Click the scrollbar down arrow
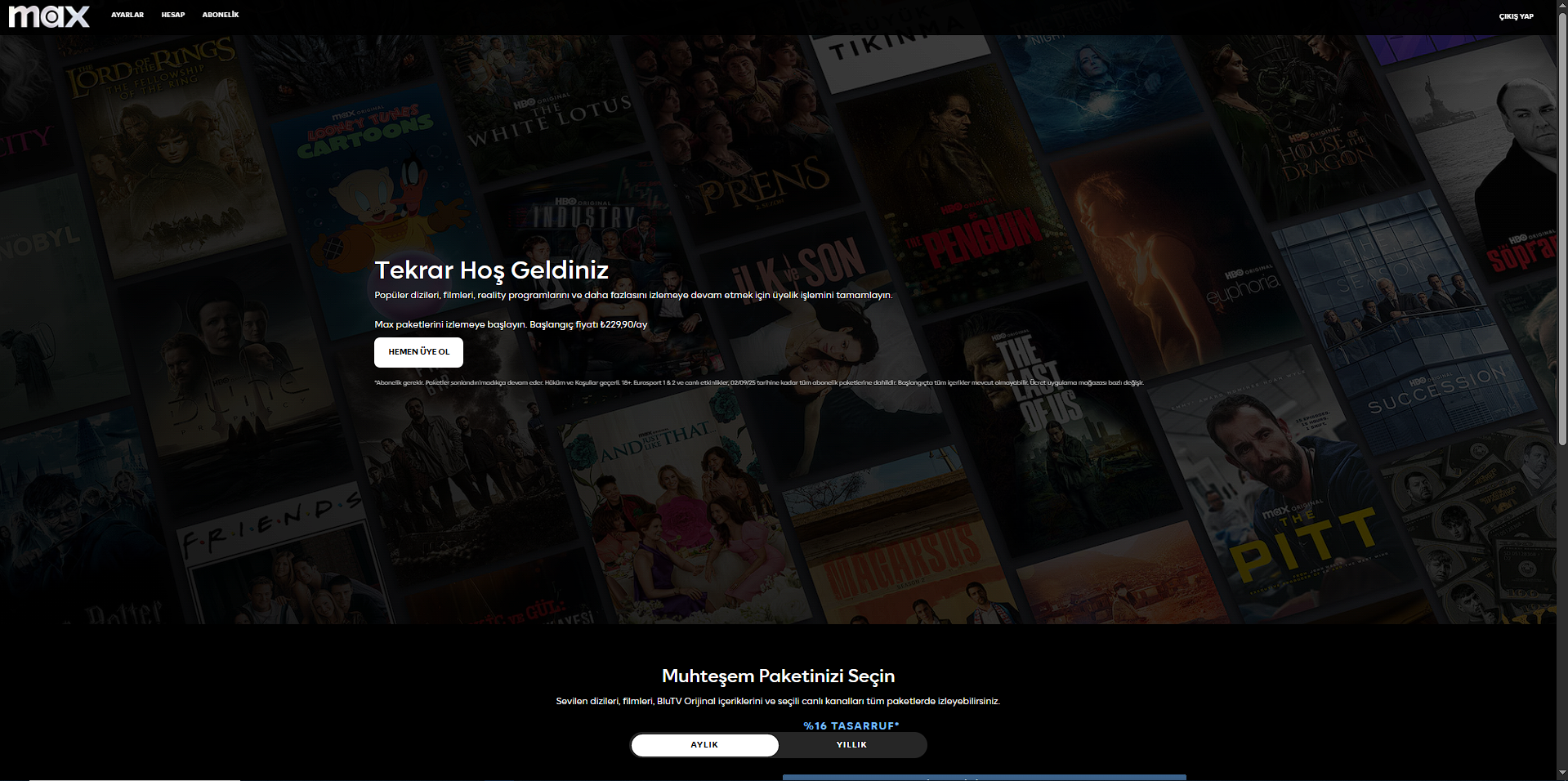 pyautogui.click(x=1562, y=774)
